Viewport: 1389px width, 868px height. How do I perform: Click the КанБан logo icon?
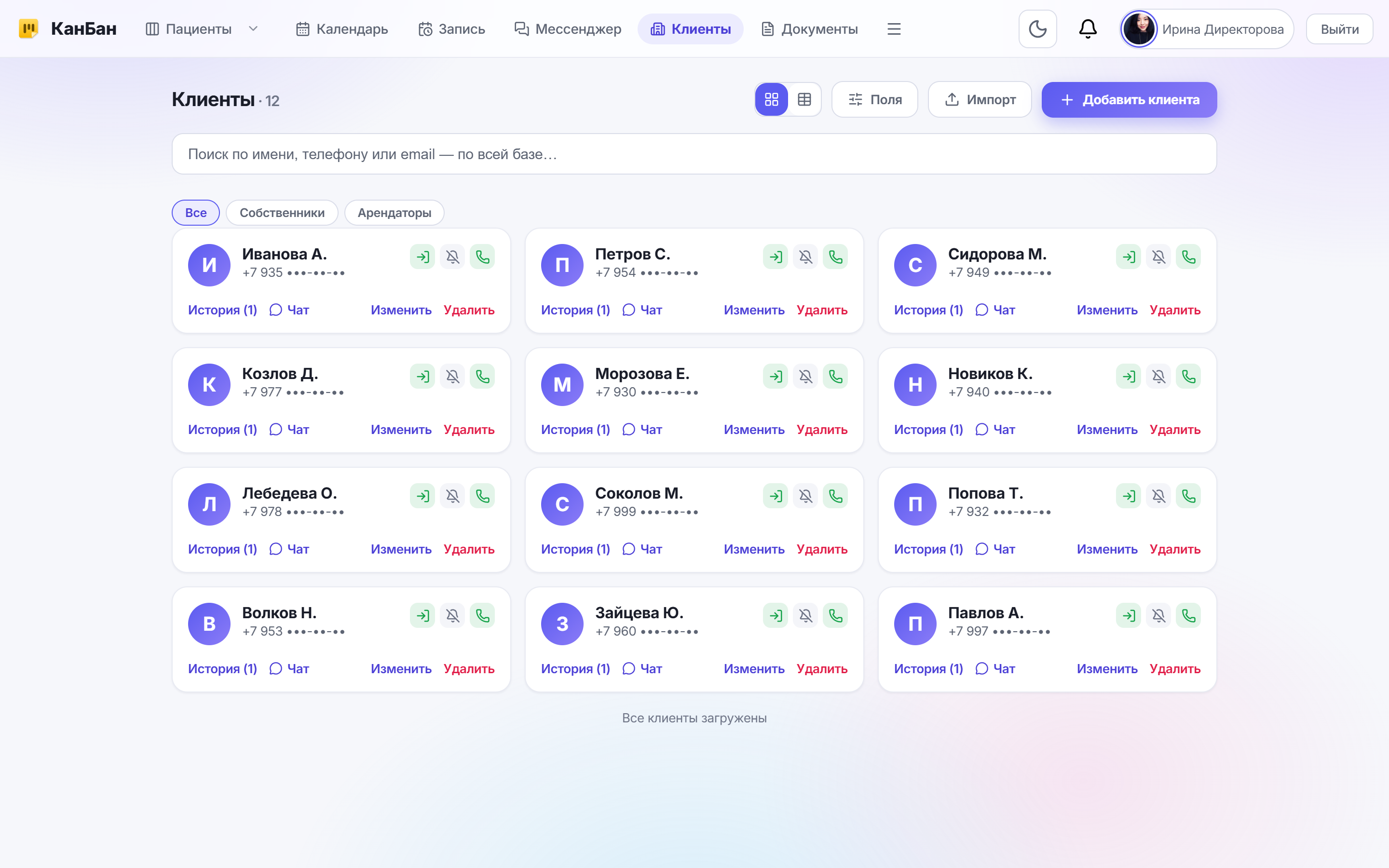pos(28,29)
